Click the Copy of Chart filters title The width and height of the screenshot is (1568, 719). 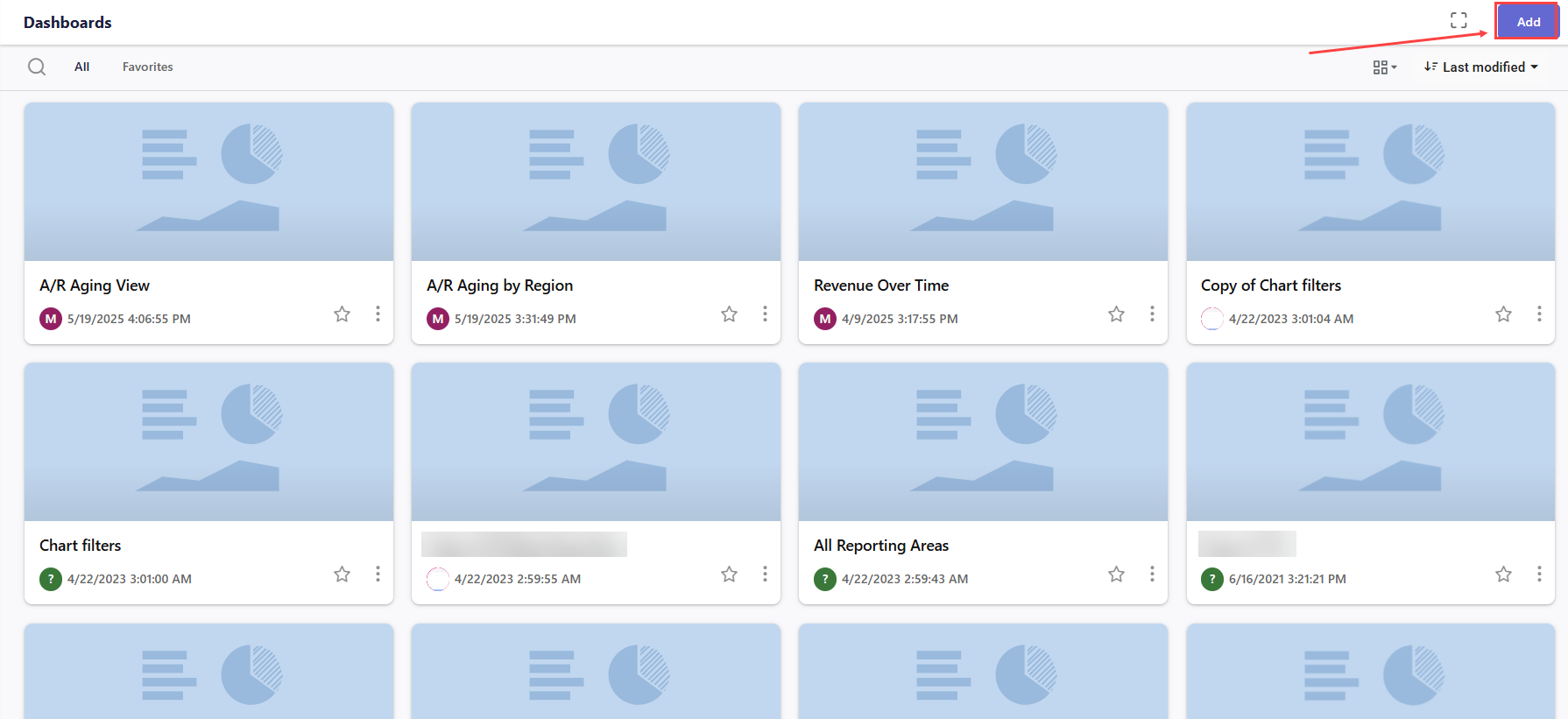coord(1271,285)
